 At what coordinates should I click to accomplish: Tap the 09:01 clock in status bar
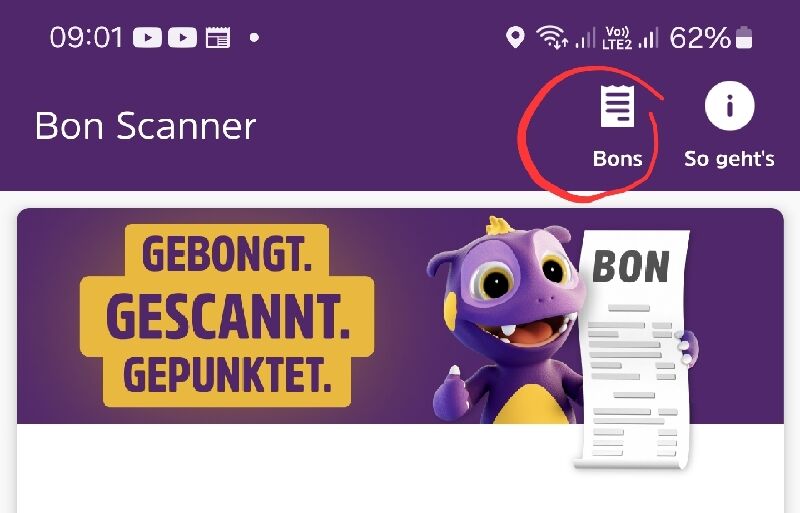pos(87,38)
